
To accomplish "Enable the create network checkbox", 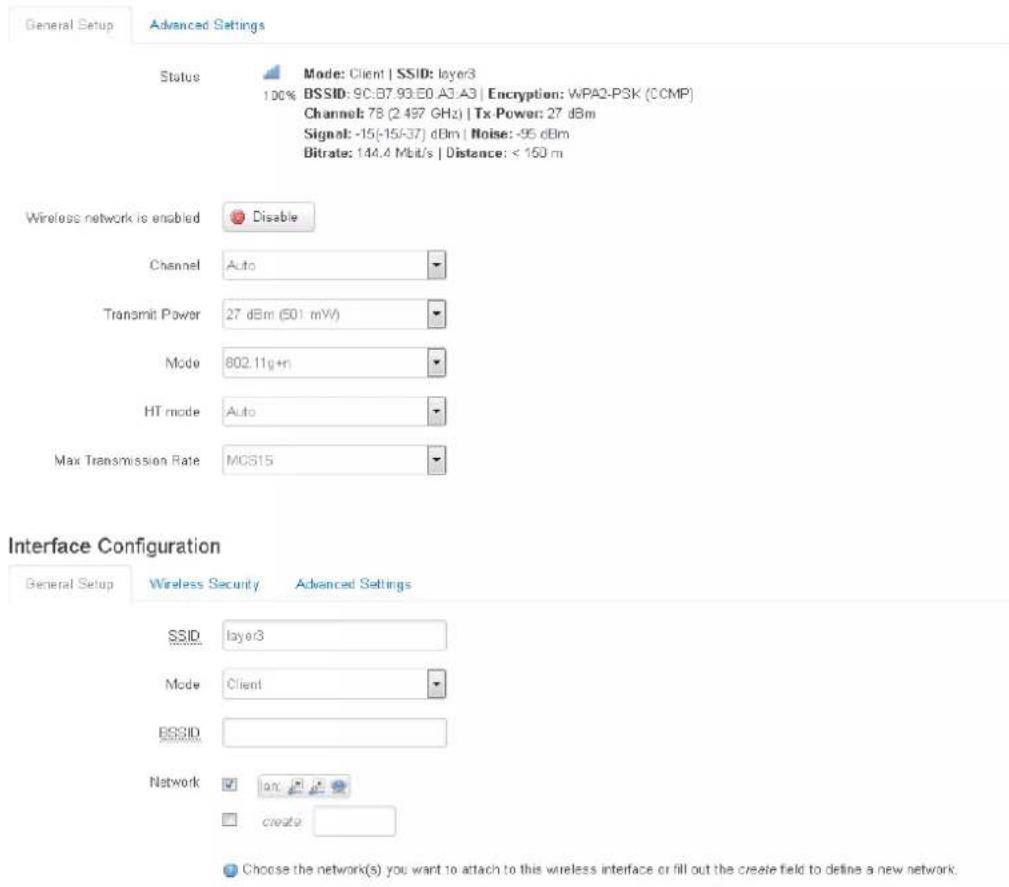I will pos(230,819).
